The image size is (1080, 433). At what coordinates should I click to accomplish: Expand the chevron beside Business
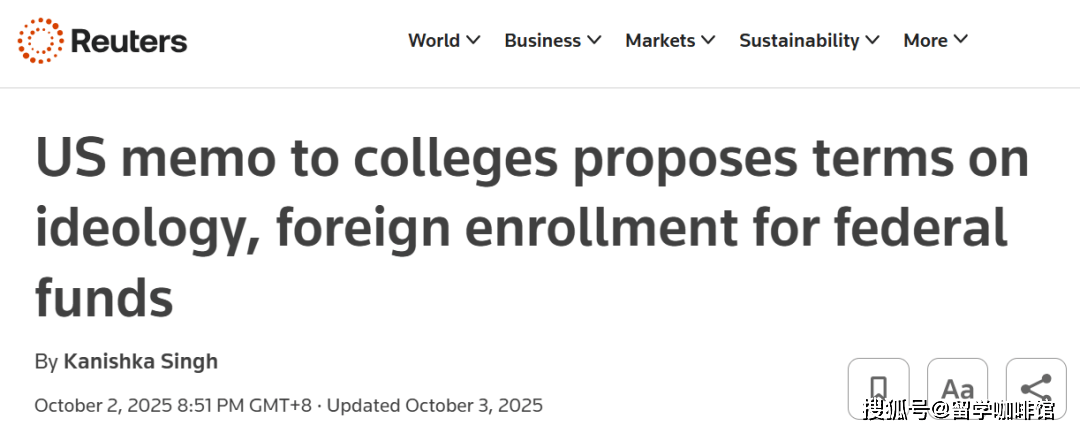pos(594,40)
